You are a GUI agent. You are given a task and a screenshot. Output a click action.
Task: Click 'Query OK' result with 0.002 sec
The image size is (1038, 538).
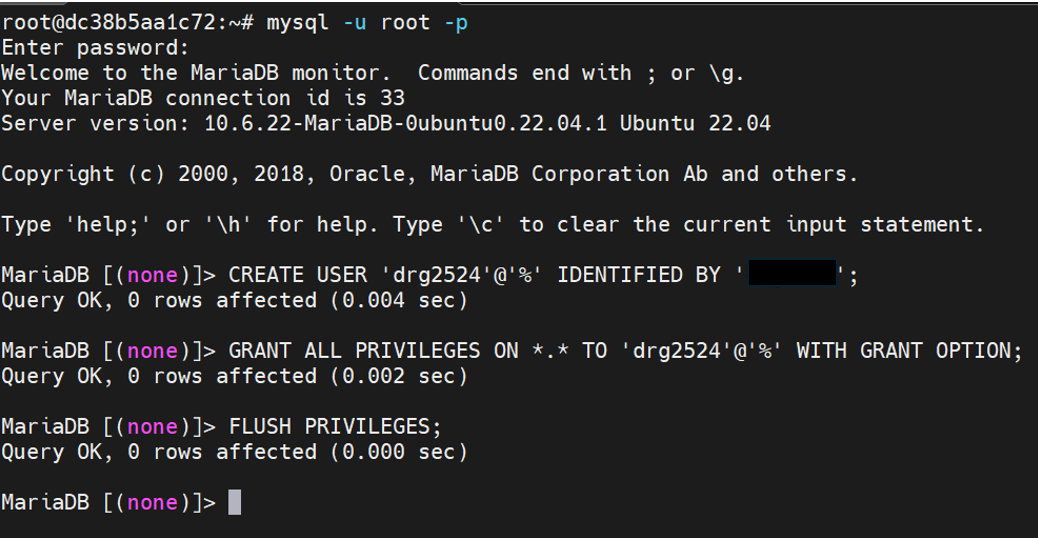pos(234,377)
